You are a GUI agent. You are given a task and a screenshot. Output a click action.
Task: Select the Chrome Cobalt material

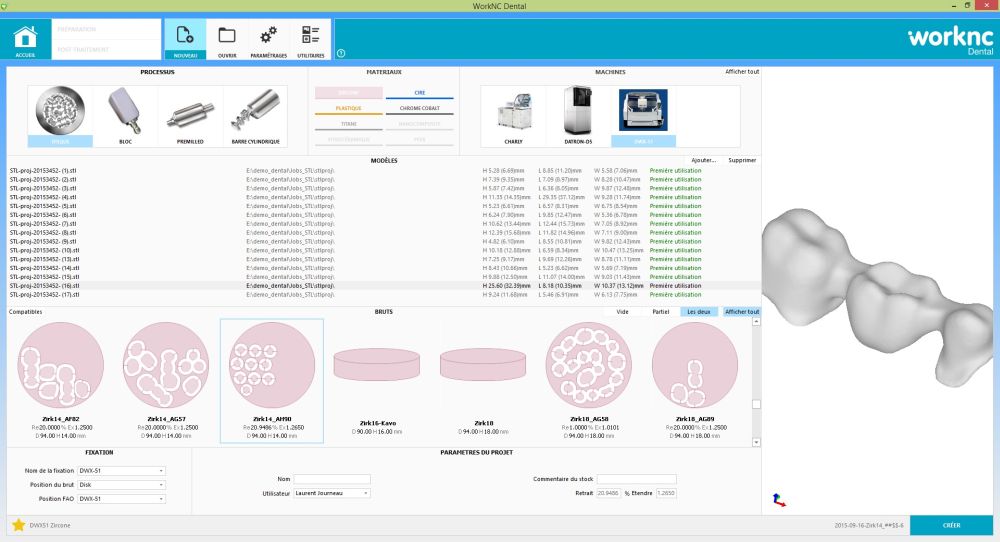pos(420,108)
